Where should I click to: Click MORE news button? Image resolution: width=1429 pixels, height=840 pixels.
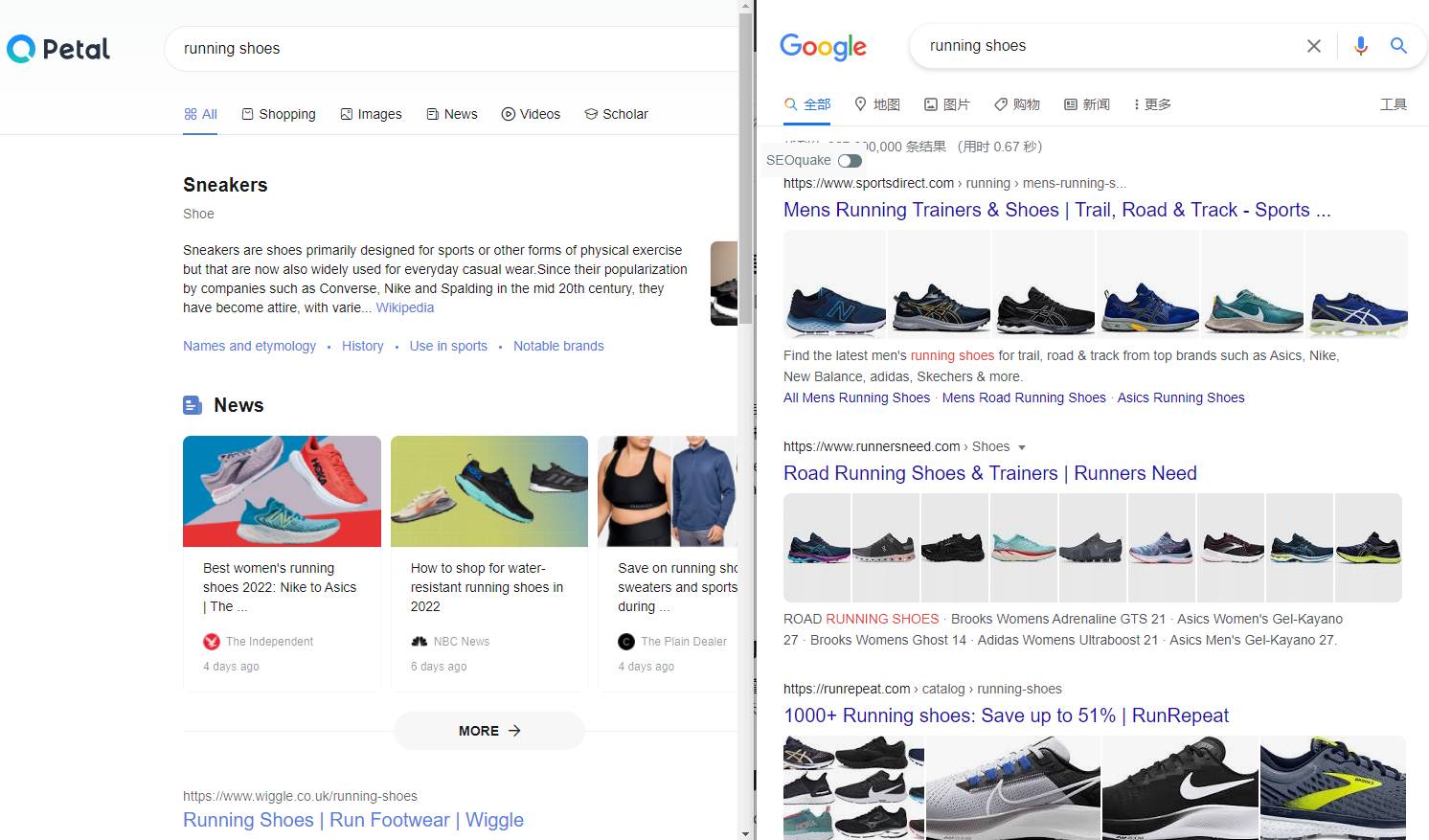pos(489,731)
